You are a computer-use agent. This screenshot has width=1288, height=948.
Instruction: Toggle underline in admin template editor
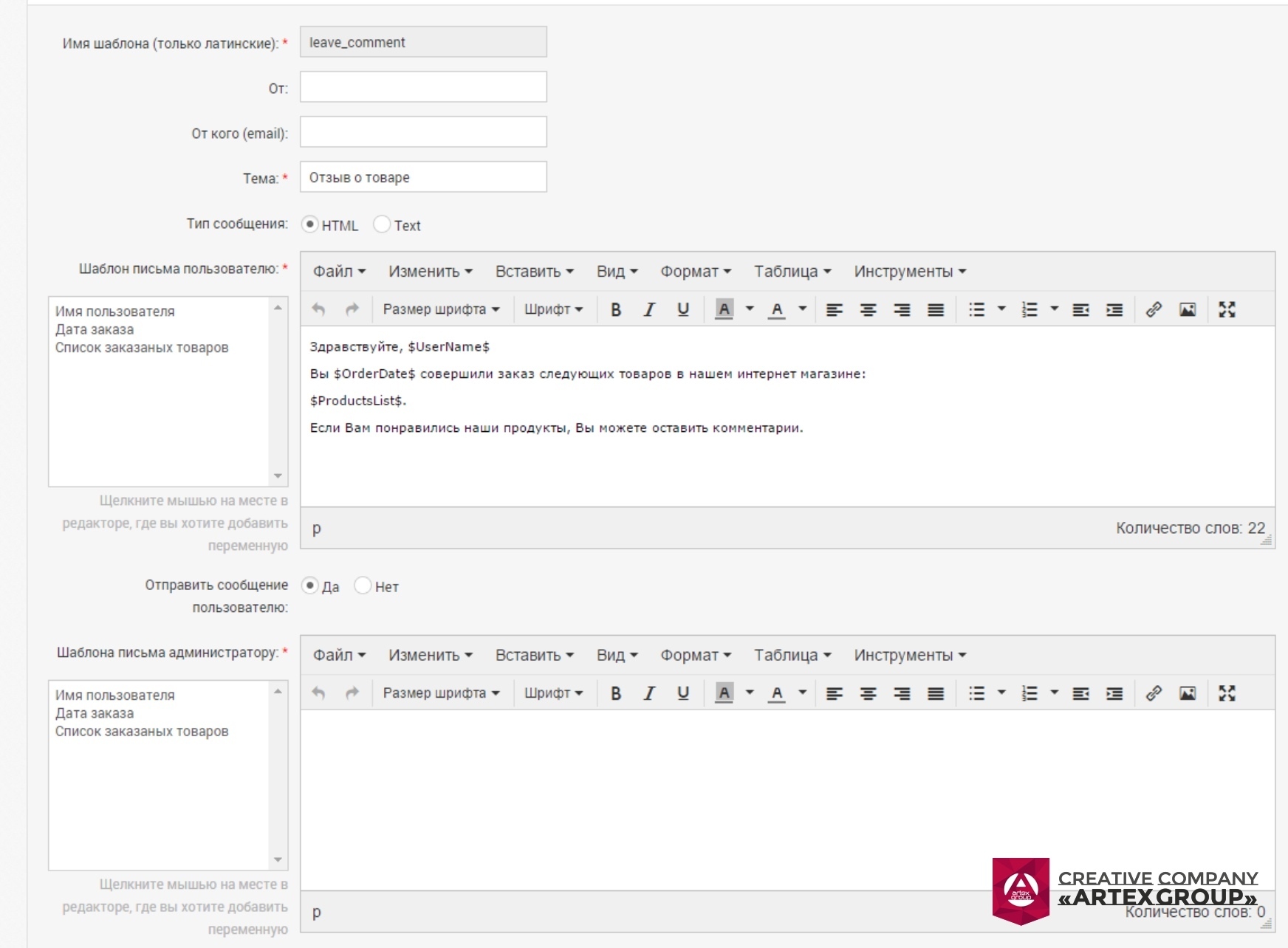(683, 693)
